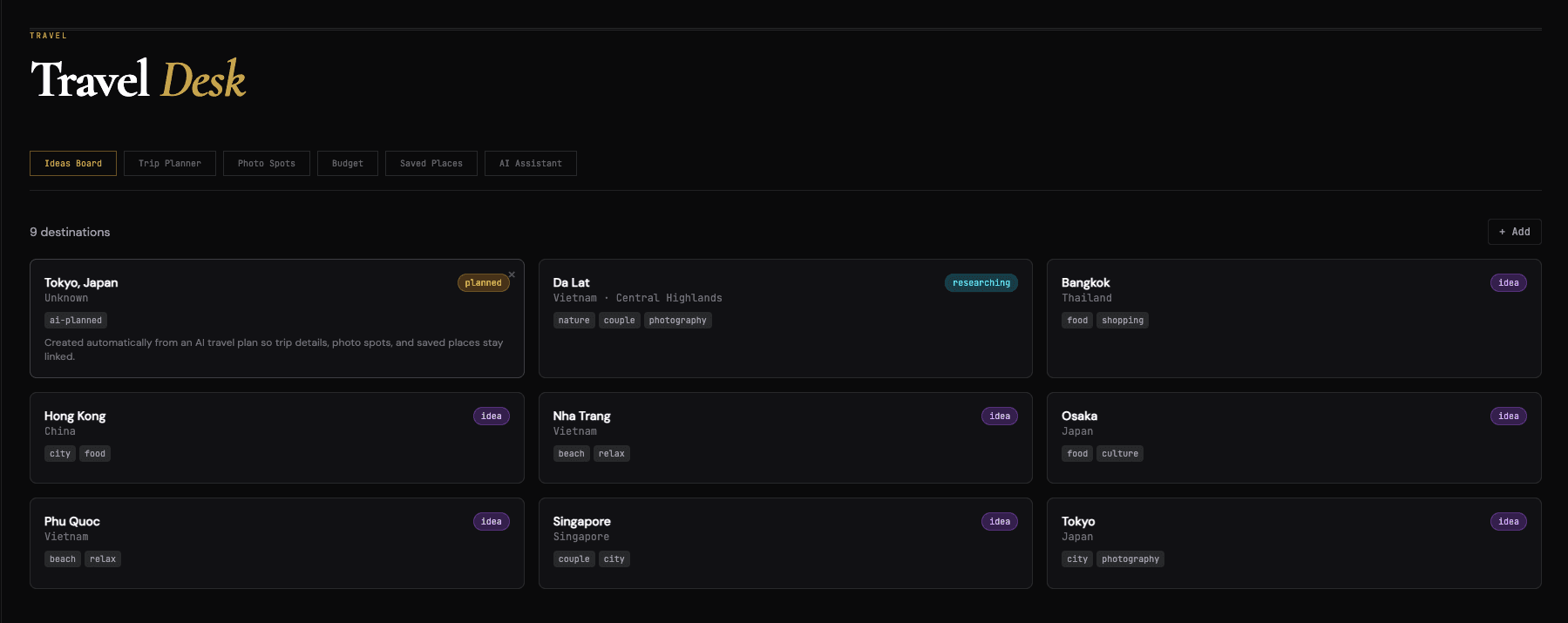Select the beach tag on Nha Trang
The width and height of the screenshot is (1568, 623).
click(572, 453)
